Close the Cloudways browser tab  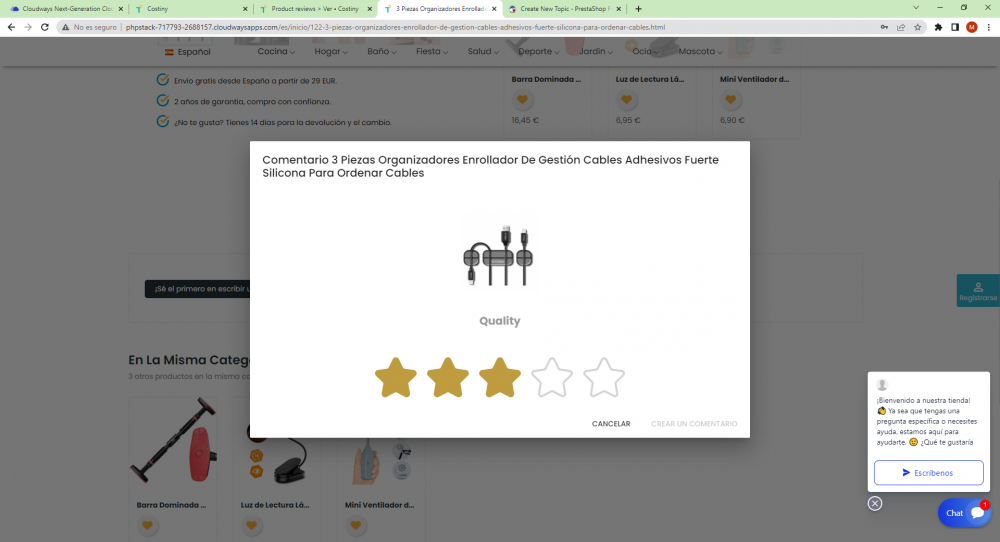tap(121, 9)
